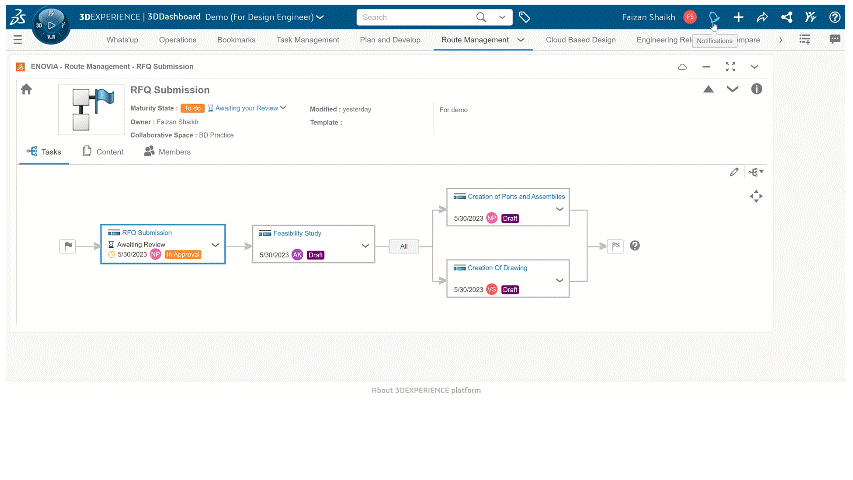
Task: Open the tools and preferences icon
Action: pyautogui.click(x=811, y=17)
